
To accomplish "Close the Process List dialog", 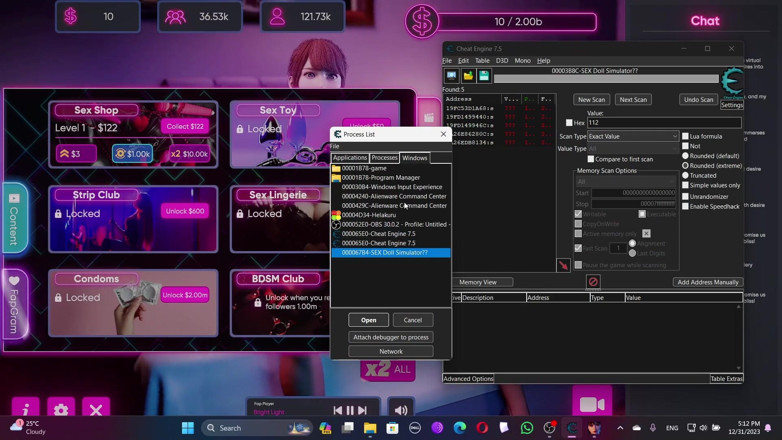I will pyautogui.click(x=443, y=134).
